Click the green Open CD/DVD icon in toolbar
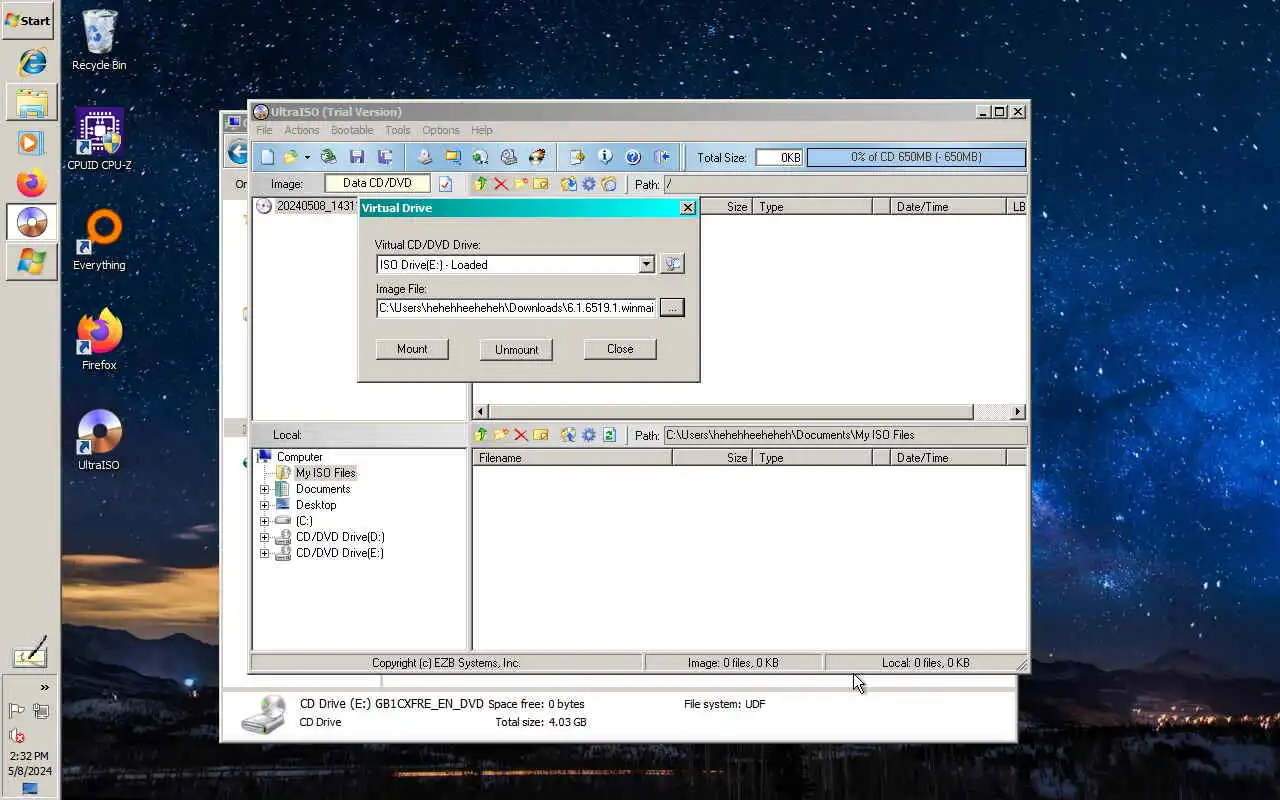 (x=328, y=157)
